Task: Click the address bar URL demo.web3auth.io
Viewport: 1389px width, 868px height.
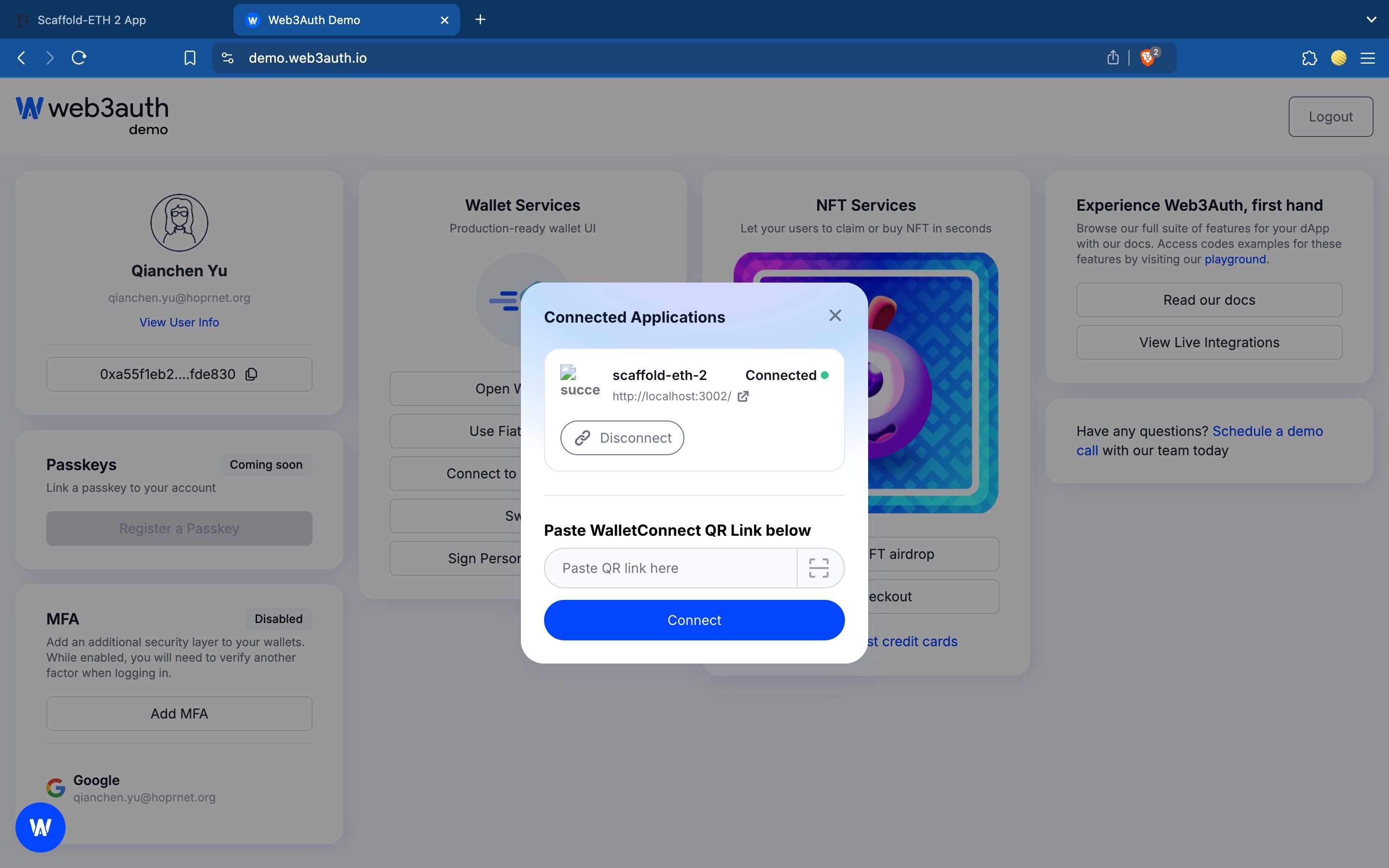Action: (x=308, y=58)
